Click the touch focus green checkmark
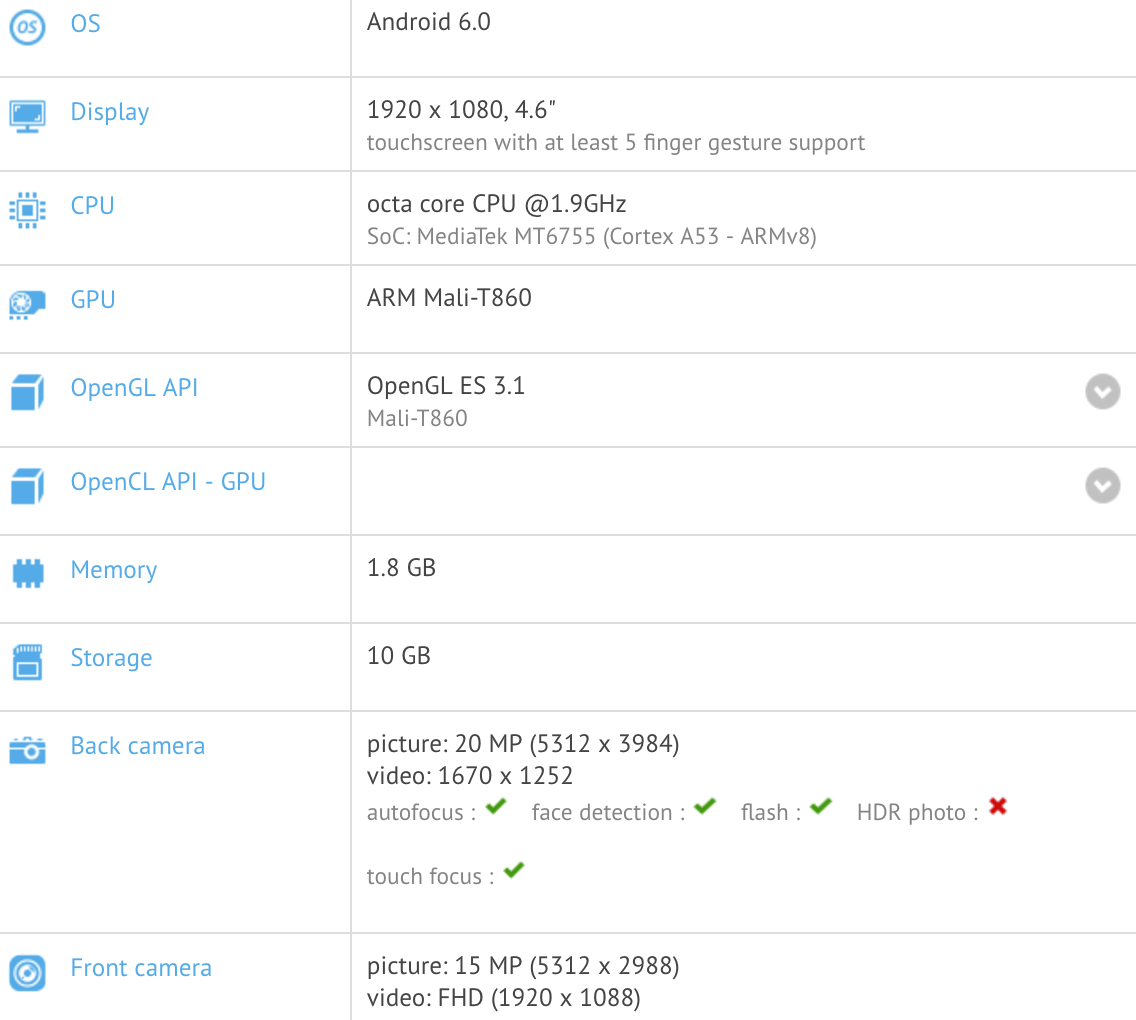Image resolution: width=1136 pixels, height=1020 pixels. (x=514, y=870)
